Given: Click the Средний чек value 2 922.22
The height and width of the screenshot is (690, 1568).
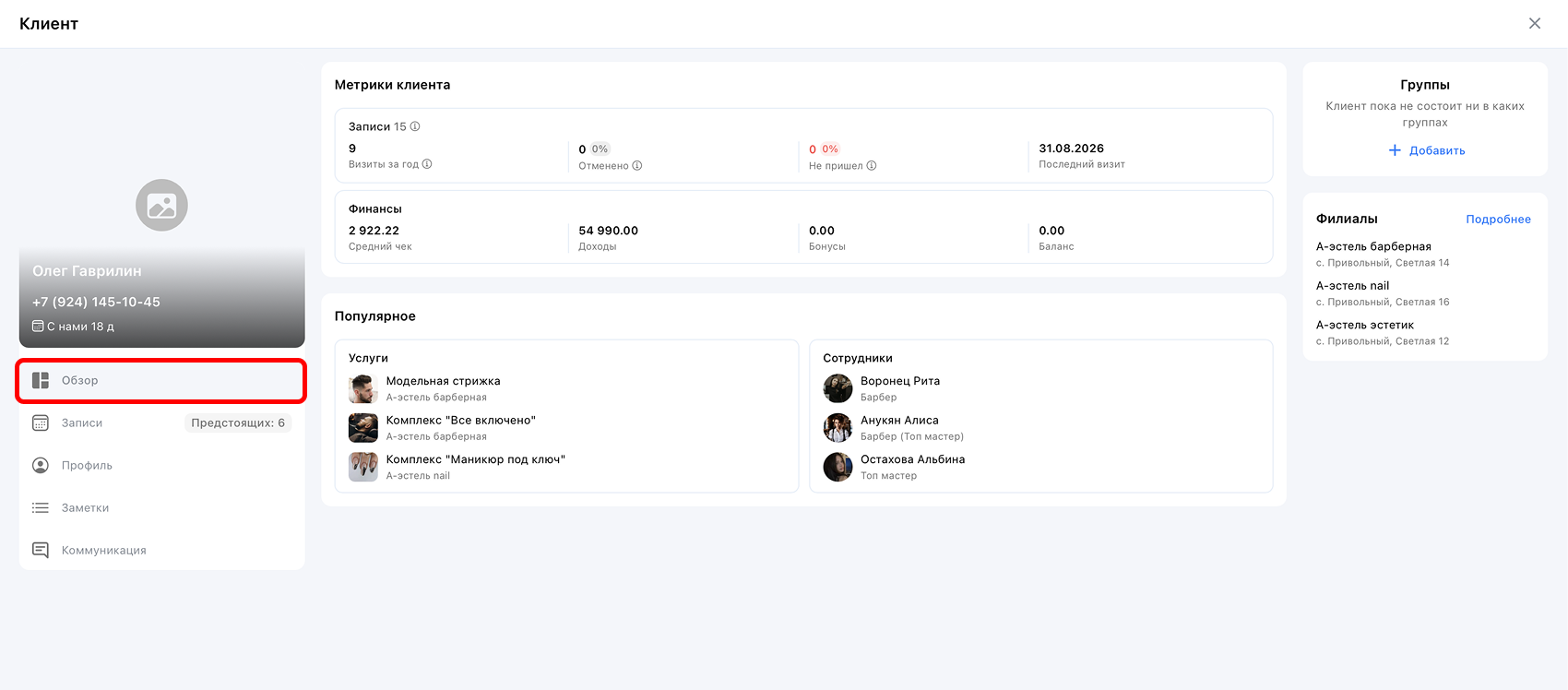Looking at the screenshot, I should pyautogui.click(x=374, y=231).
